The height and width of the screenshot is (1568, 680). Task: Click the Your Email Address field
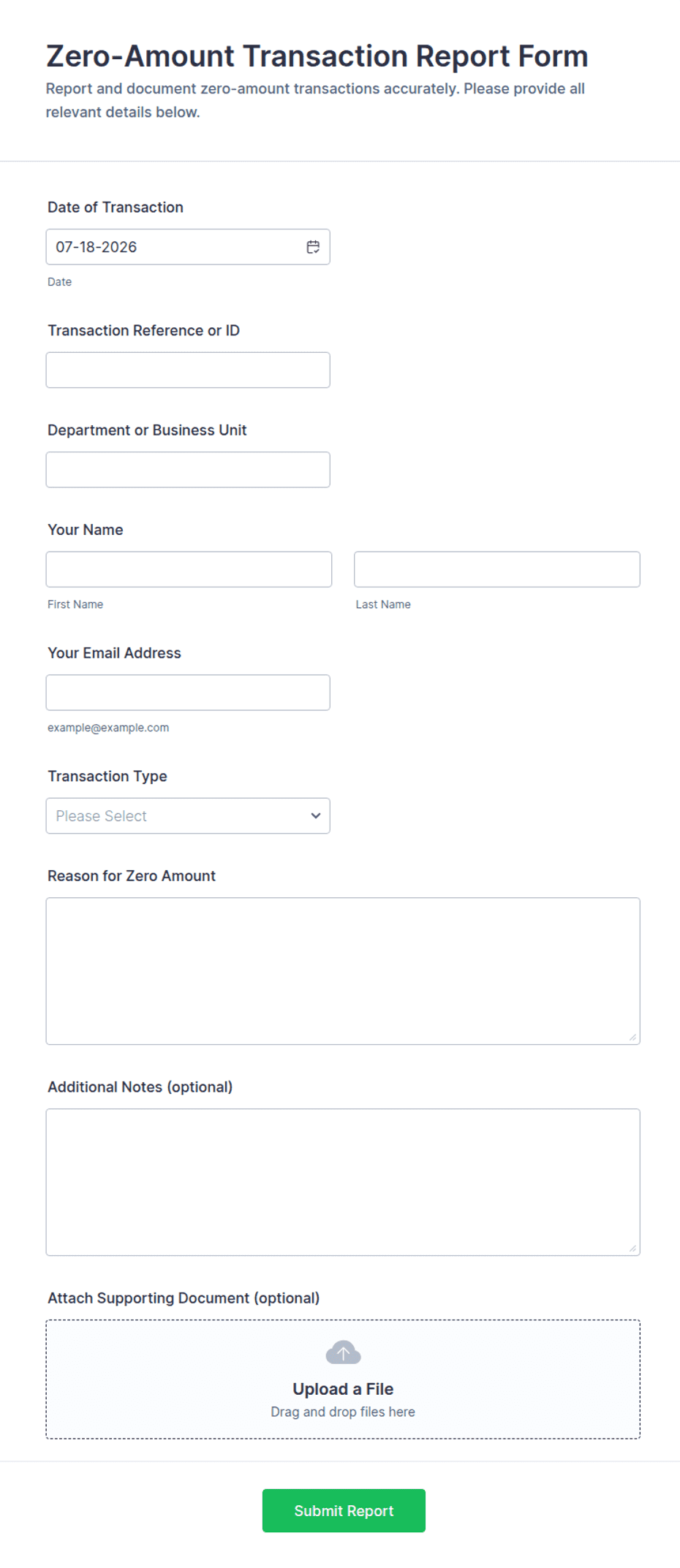tap(188, 693)
